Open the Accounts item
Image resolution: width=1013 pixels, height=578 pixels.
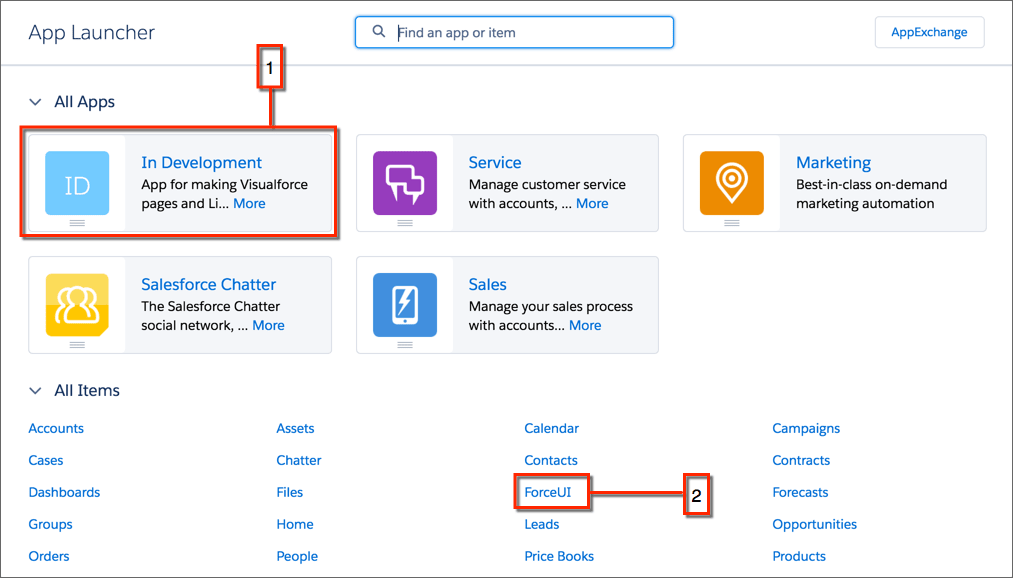(x=56, y=428)
